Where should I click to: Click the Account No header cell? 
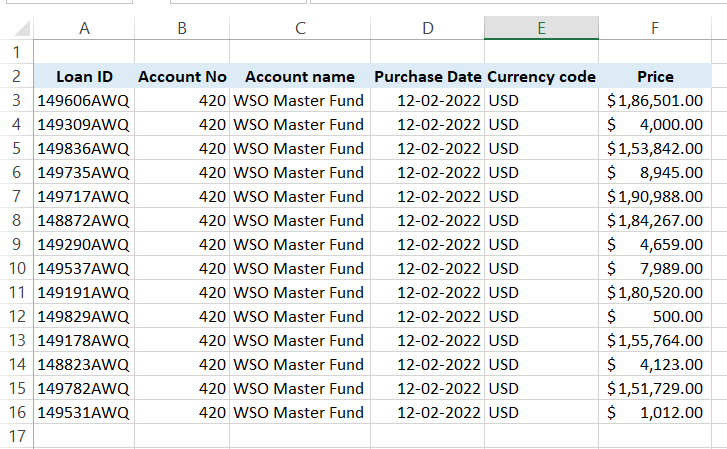tap(182, 76)
